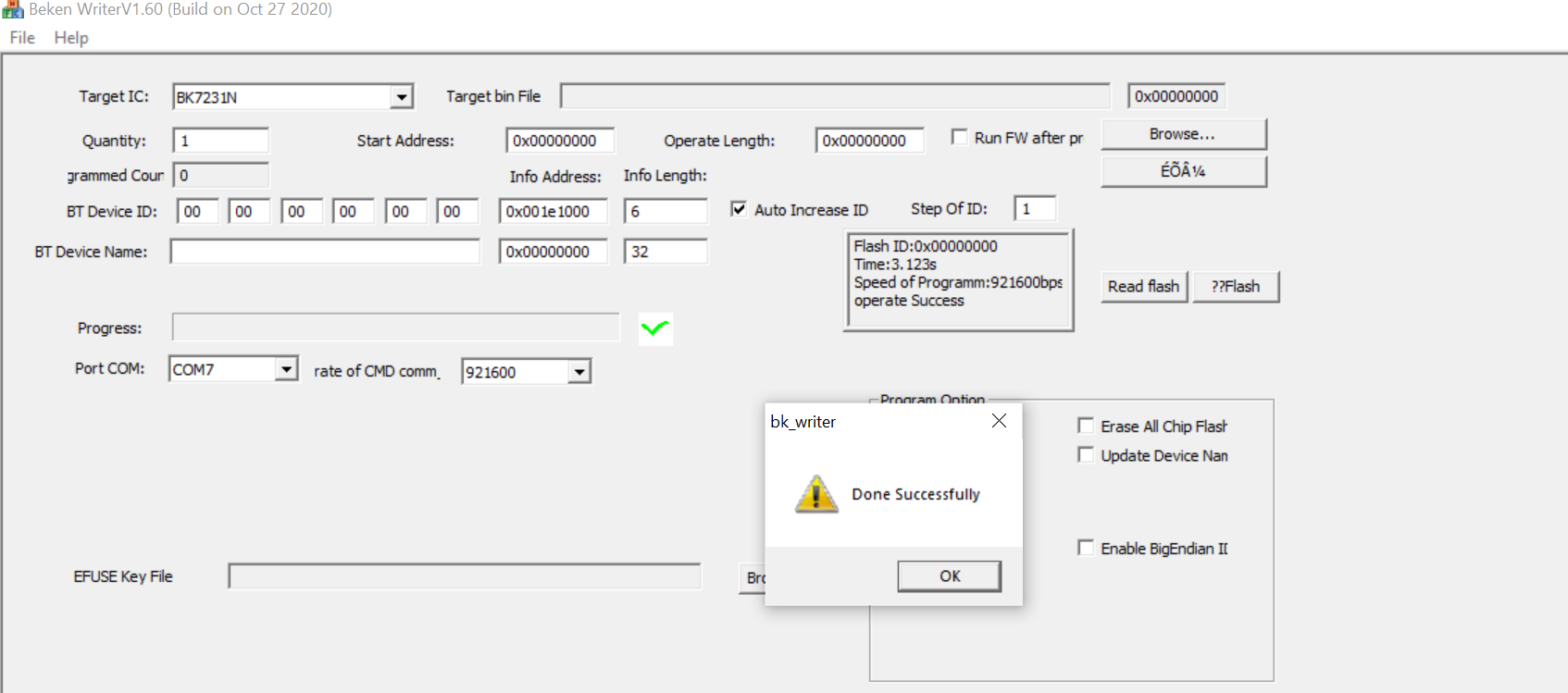Click the first BT Device ID byte field
Screen dimensions: 1568x693
coord(197,211)
